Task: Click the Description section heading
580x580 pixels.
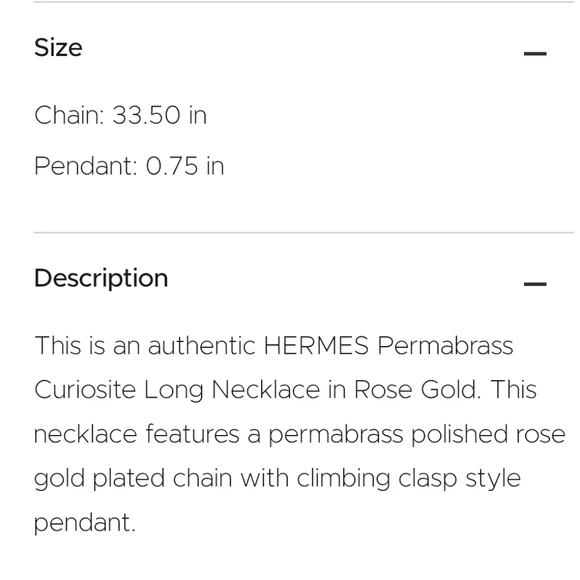Action: click(x=101, y=278)
